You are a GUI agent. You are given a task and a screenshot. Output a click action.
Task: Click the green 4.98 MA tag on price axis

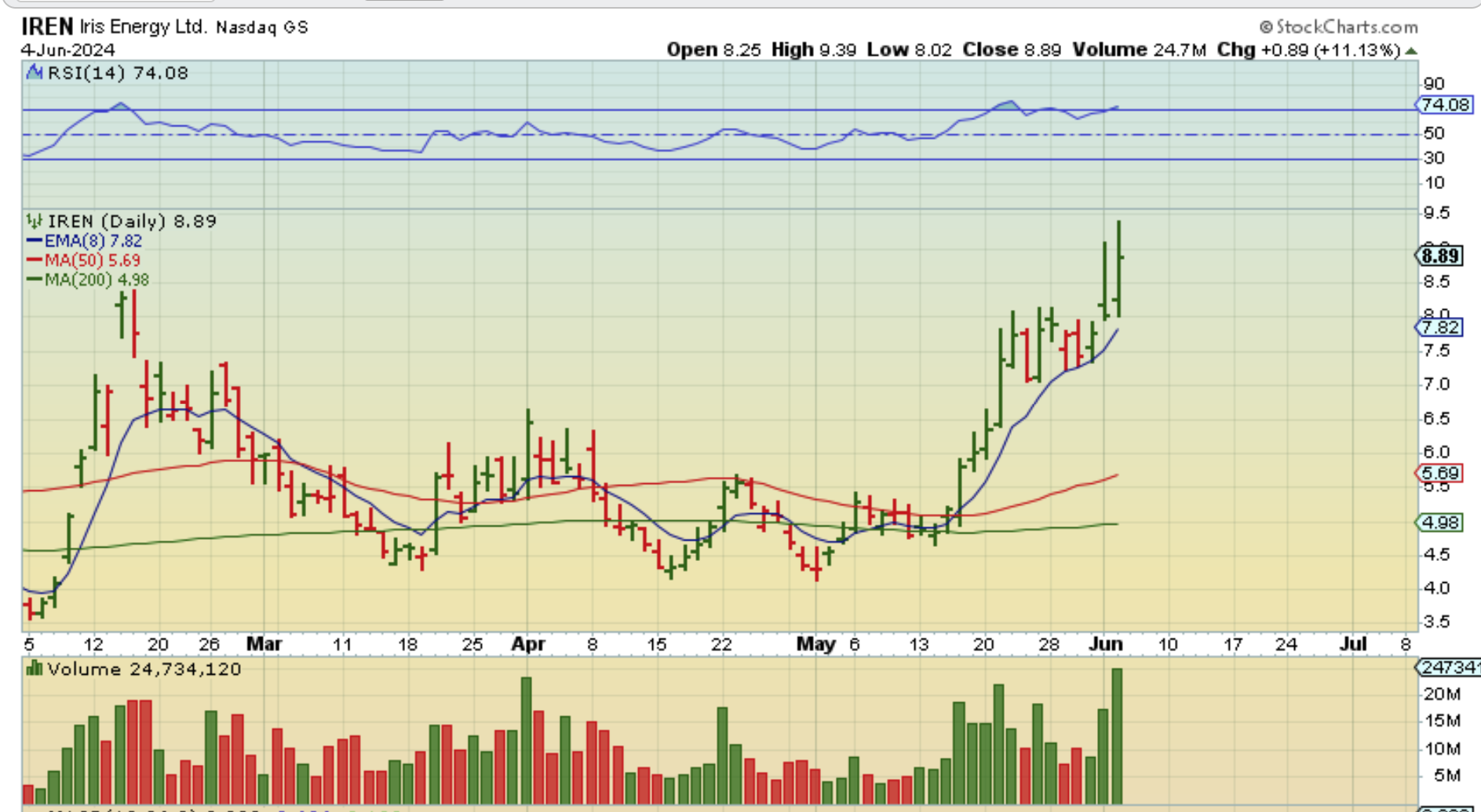pos(1440,523)
